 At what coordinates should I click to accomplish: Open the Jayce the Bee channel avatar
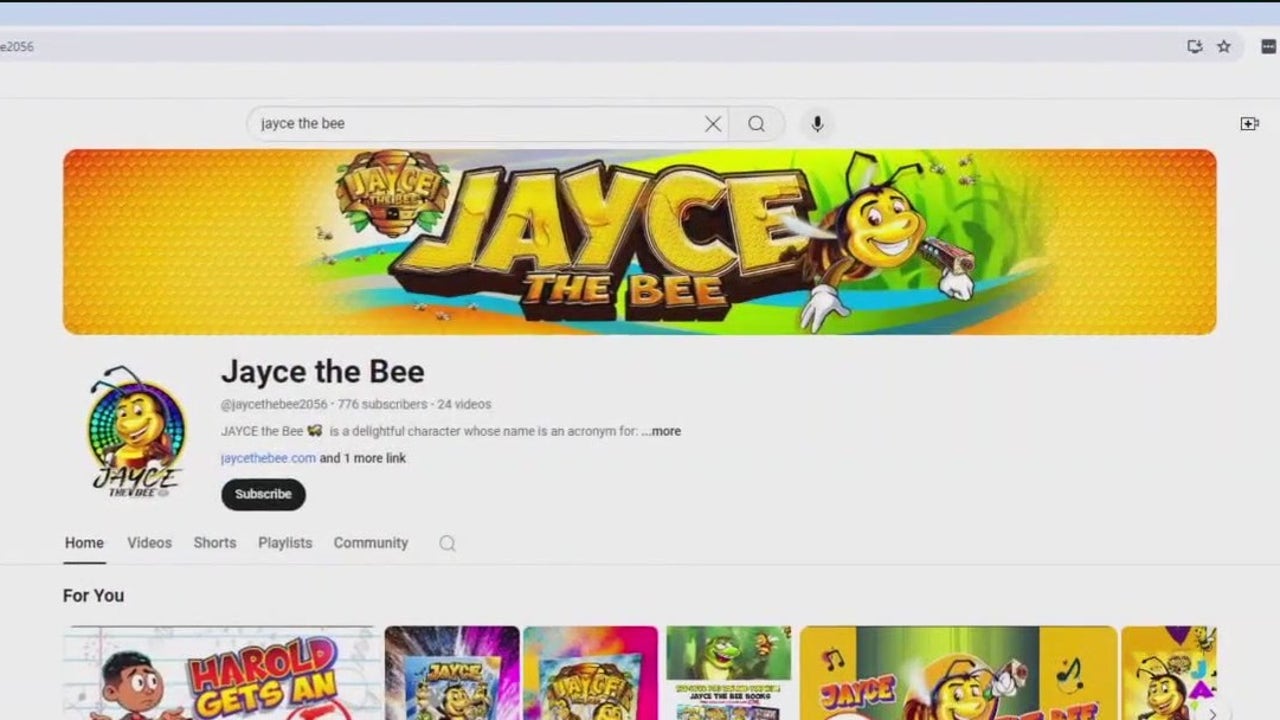point(134,432)
